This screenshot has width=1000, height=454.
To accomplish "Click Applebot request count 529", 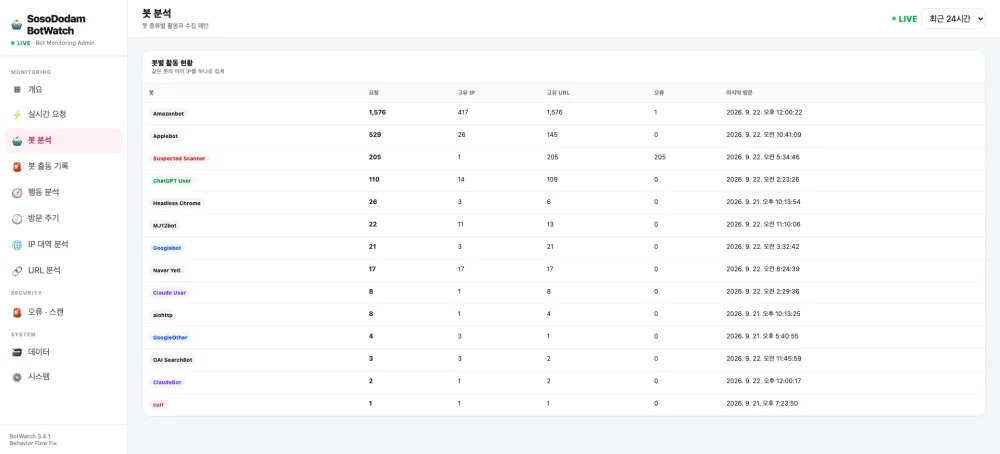I will click(x=374, y=135).
